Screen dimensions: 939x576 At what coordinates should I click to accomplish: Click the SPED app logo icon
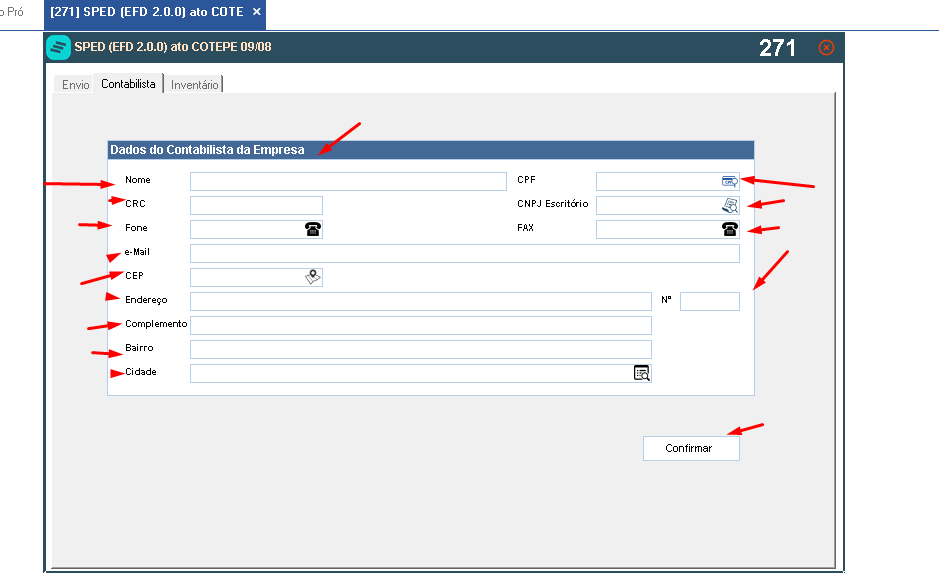(58, 47)
